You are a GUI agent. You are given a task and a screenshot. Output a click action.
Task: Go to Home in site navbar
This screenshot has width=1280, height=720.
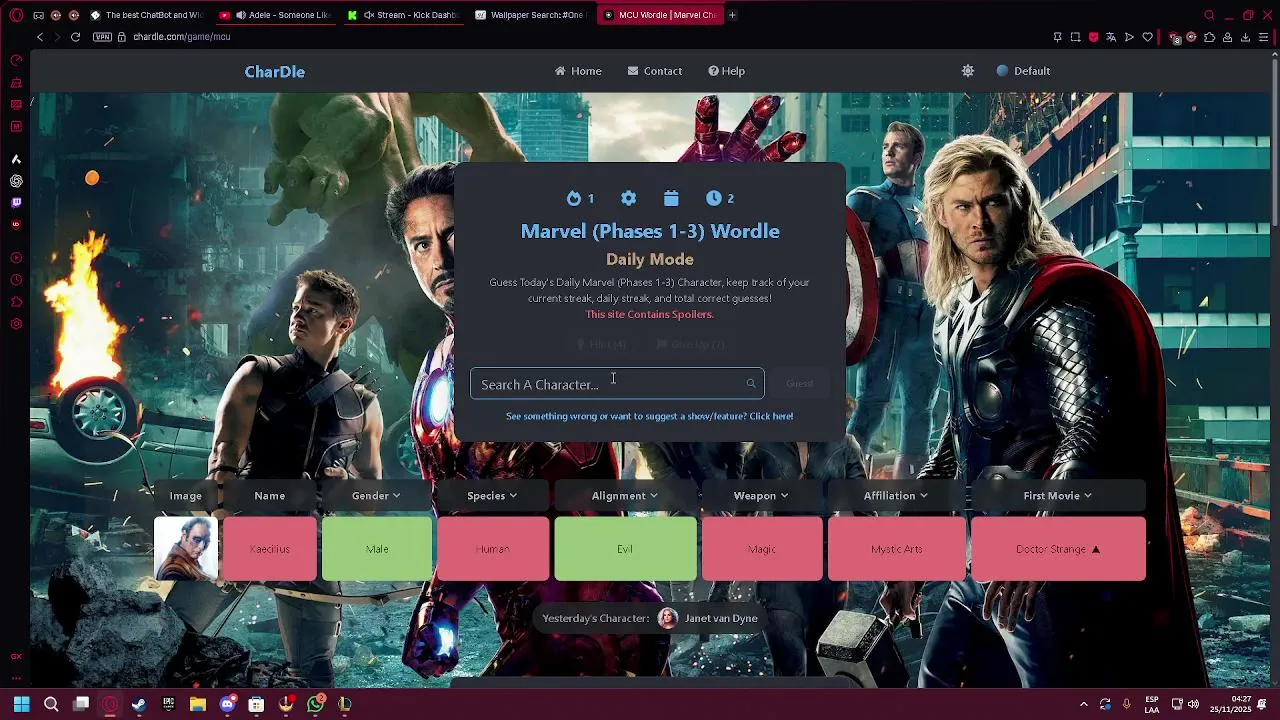[578, 71]
